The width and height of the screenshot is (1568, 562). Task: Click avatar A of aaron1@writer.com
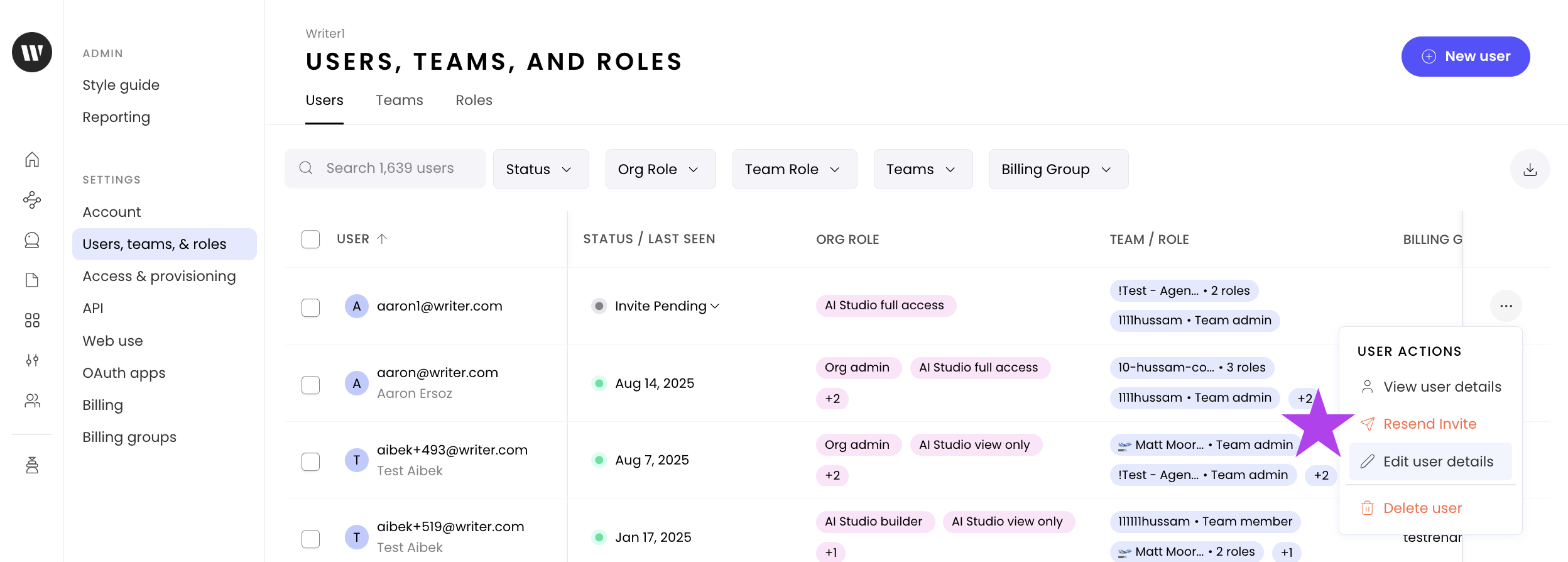(357, 306)
